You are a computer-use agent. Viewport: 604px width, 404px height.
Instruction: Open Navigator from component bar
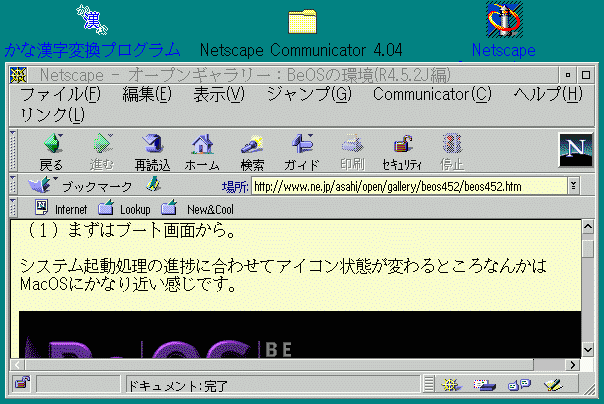point(451,384)
